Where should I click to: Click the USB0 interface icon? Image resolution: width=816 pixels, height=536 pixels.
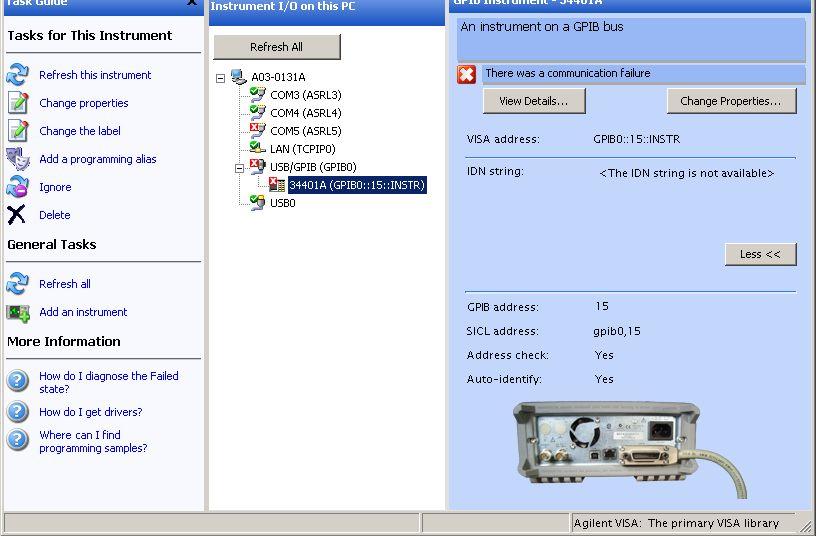tap(258, 202)
